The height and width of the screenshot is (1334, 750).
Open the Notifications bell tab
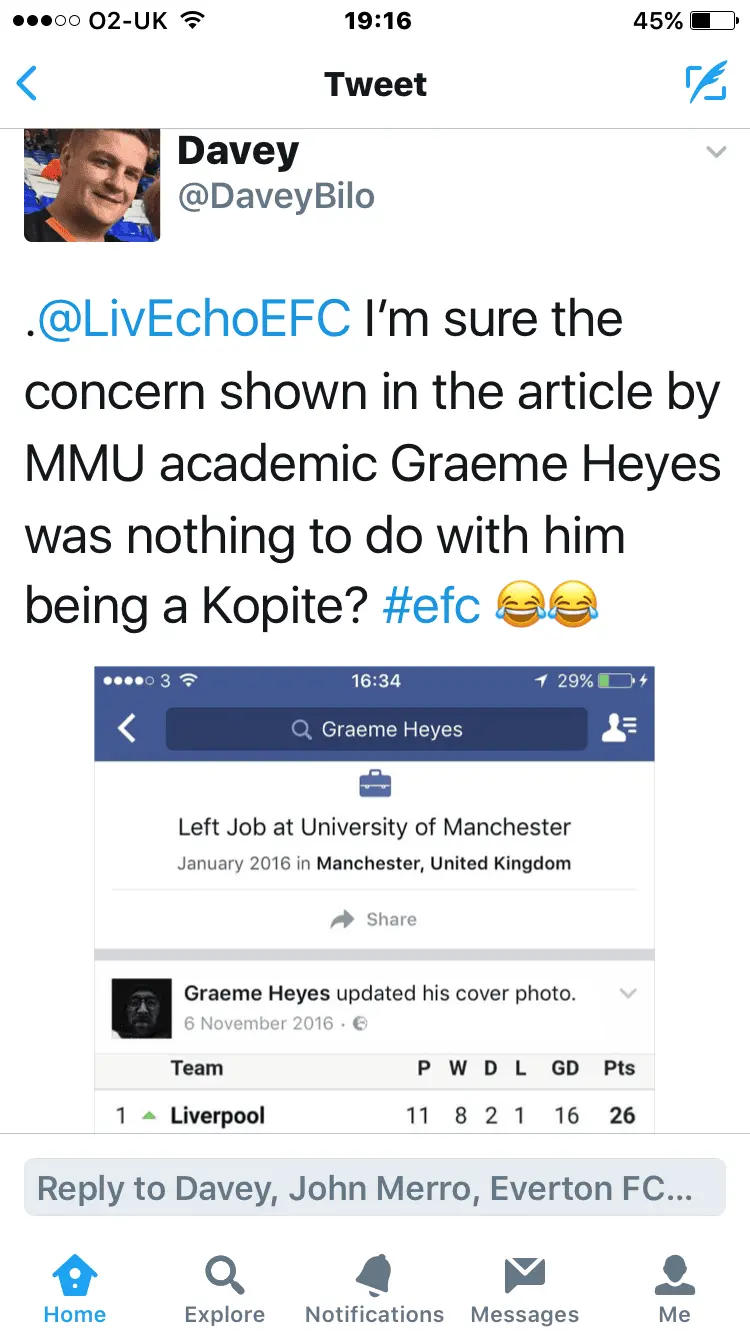(x=375, y=1288)
